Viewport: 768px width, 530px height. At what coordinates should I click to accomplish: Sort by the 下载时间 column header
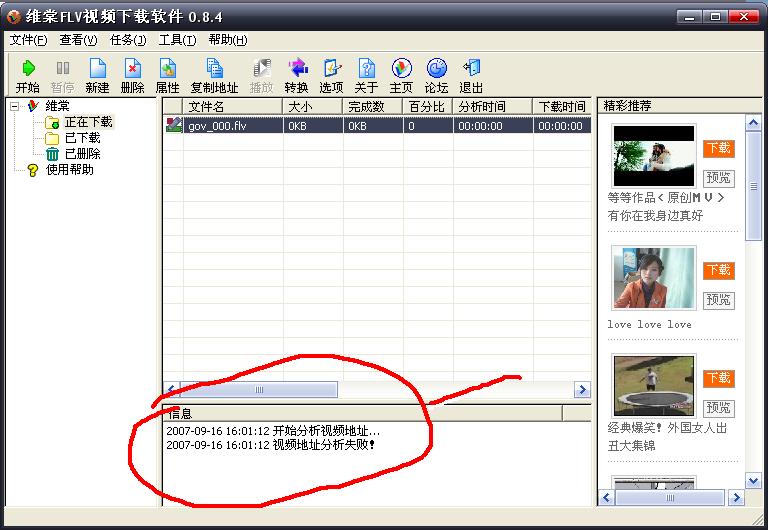pos(562,106)
